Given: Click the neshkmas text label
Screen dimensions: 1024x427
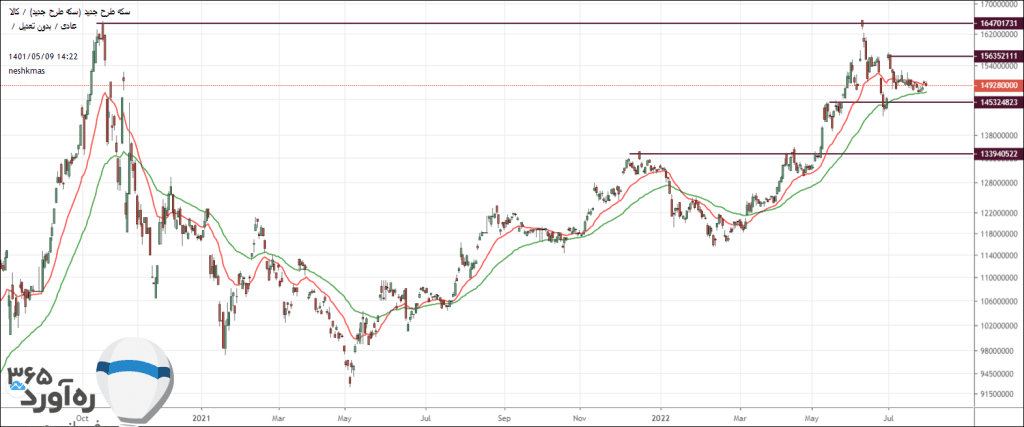Looking at the screenshot, I should 27,71.
